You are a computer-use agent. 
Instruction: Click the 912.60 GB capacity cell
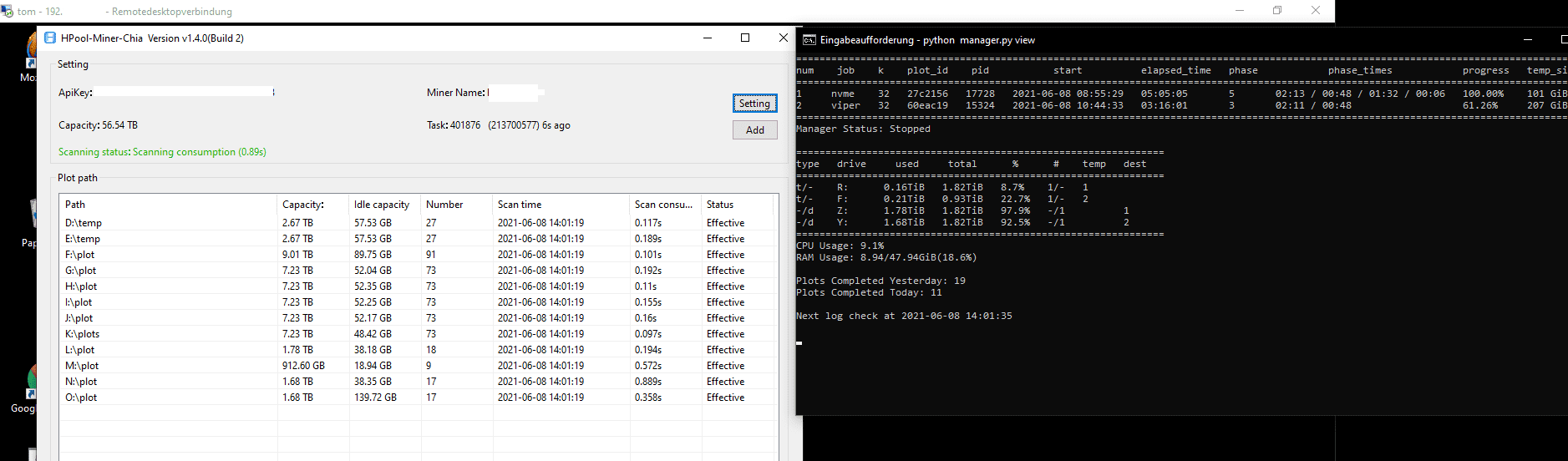pos(303,366)
